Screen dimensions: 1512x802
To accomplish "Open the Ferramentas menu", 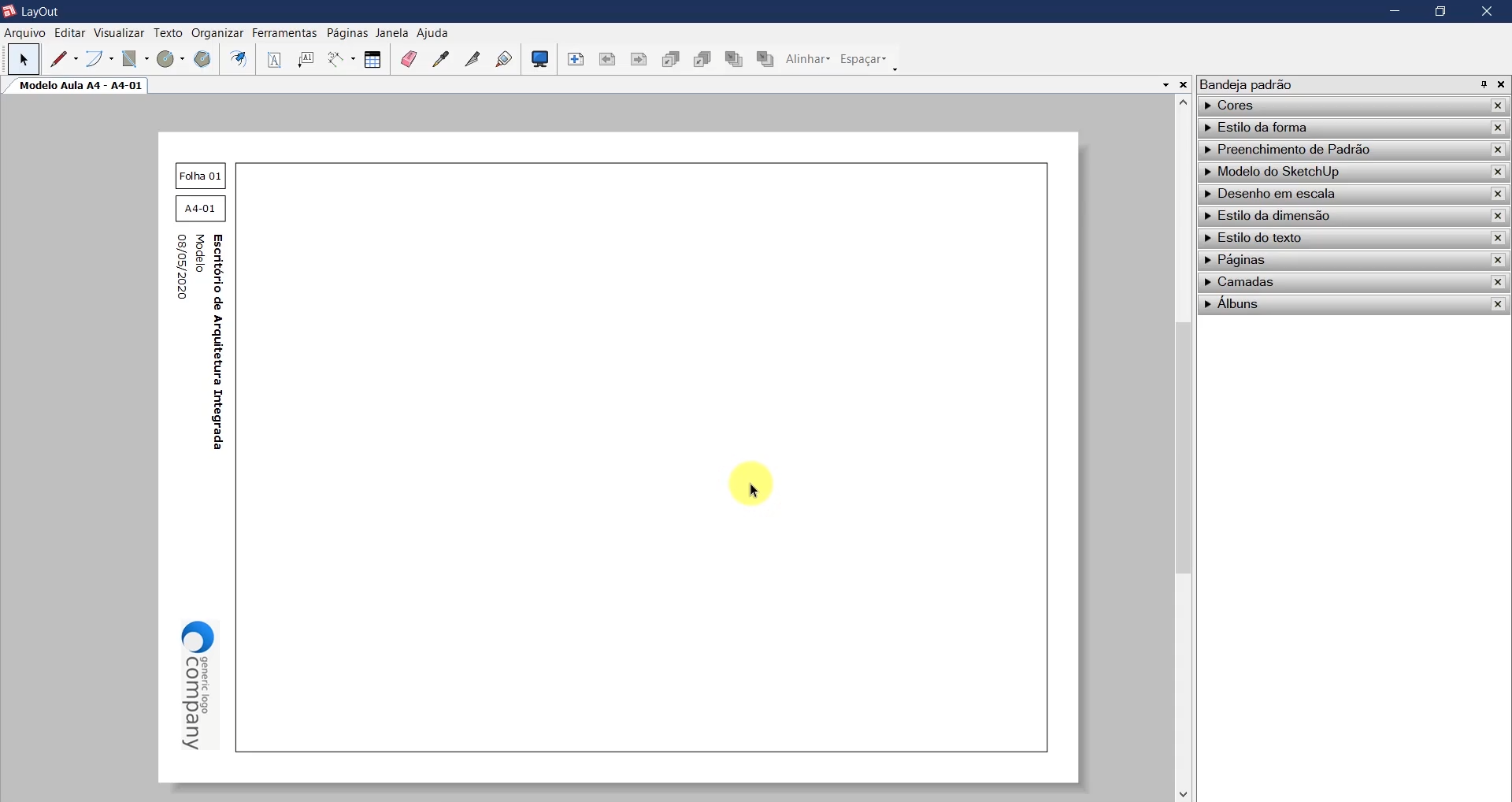I will pyautogui.click(x=284, y=34).
